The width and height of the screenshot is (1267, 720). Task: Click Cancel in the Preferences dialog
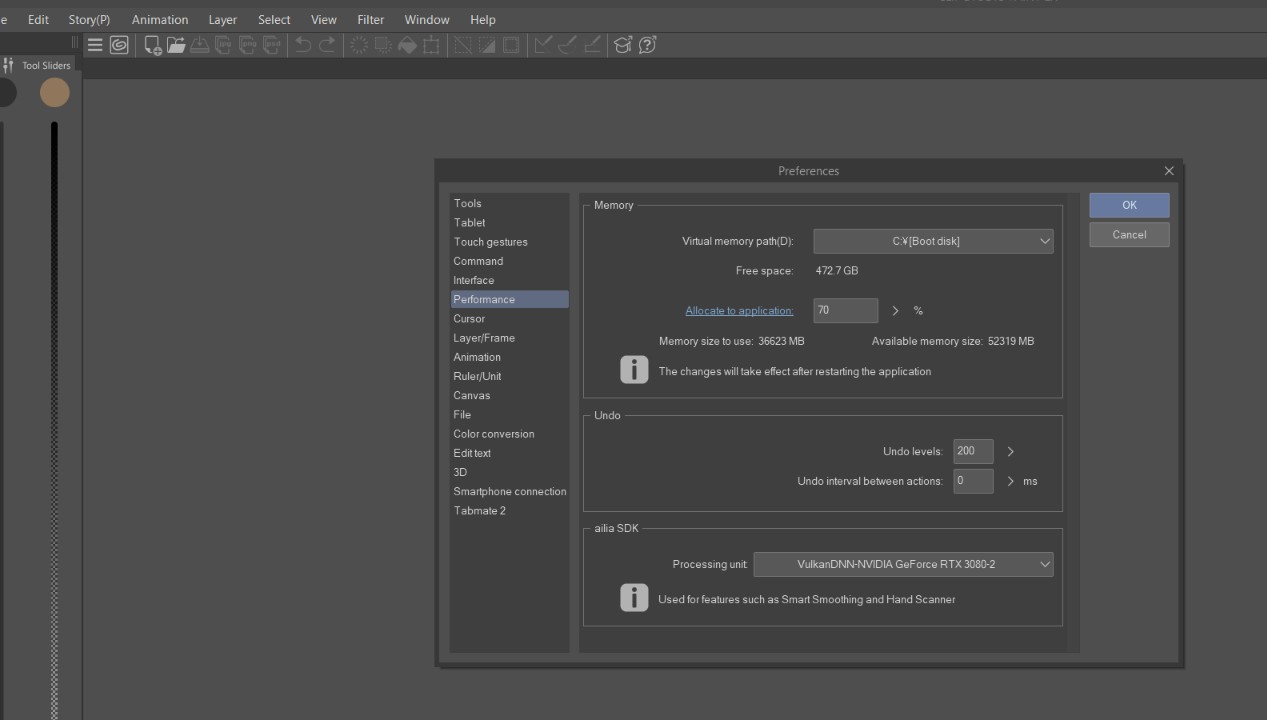(1129, 235)
